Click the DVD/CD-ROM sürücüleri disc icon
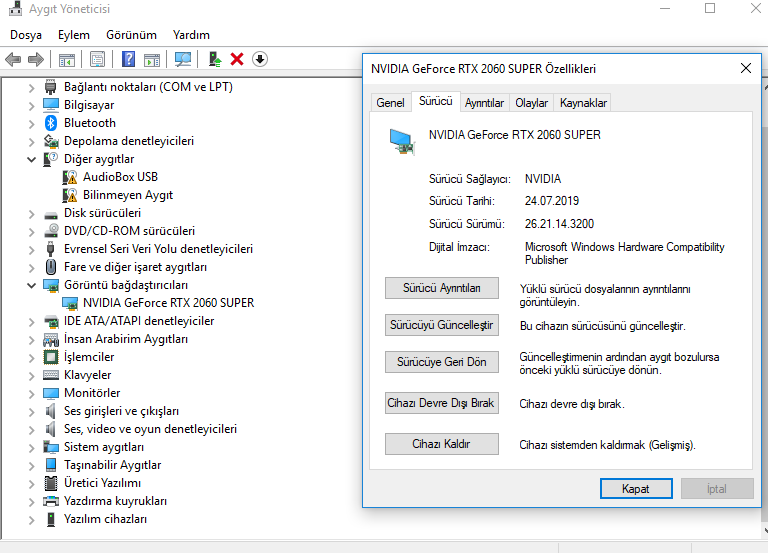 point(51,231)
